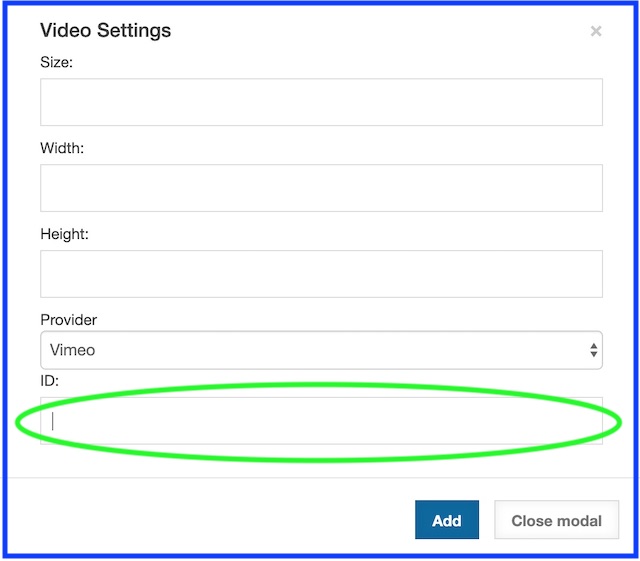Place cursor in the Height field
640x561 pixels.
click(321, 274)
